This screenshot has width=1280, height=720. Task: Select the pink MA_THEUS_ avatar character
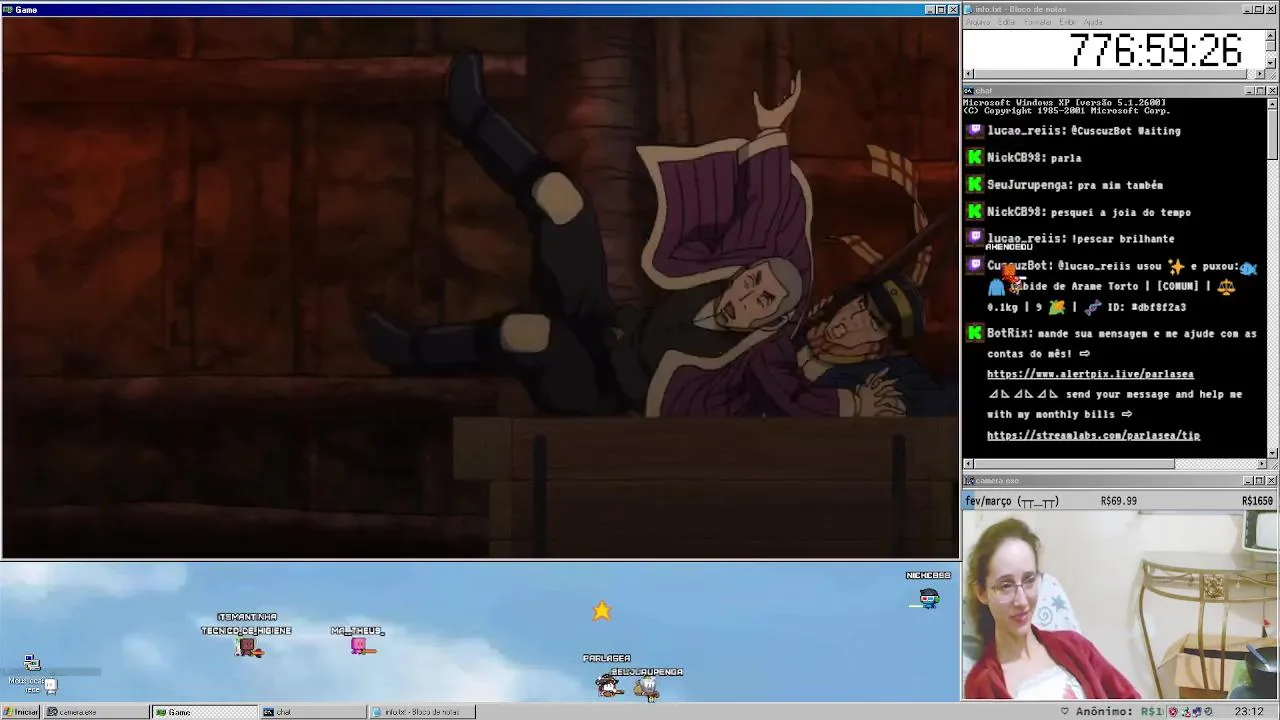click(361, 647)
